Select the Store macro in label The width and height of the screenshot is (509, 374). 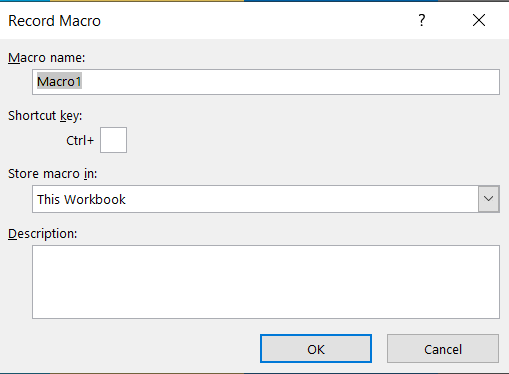point(52,174)
